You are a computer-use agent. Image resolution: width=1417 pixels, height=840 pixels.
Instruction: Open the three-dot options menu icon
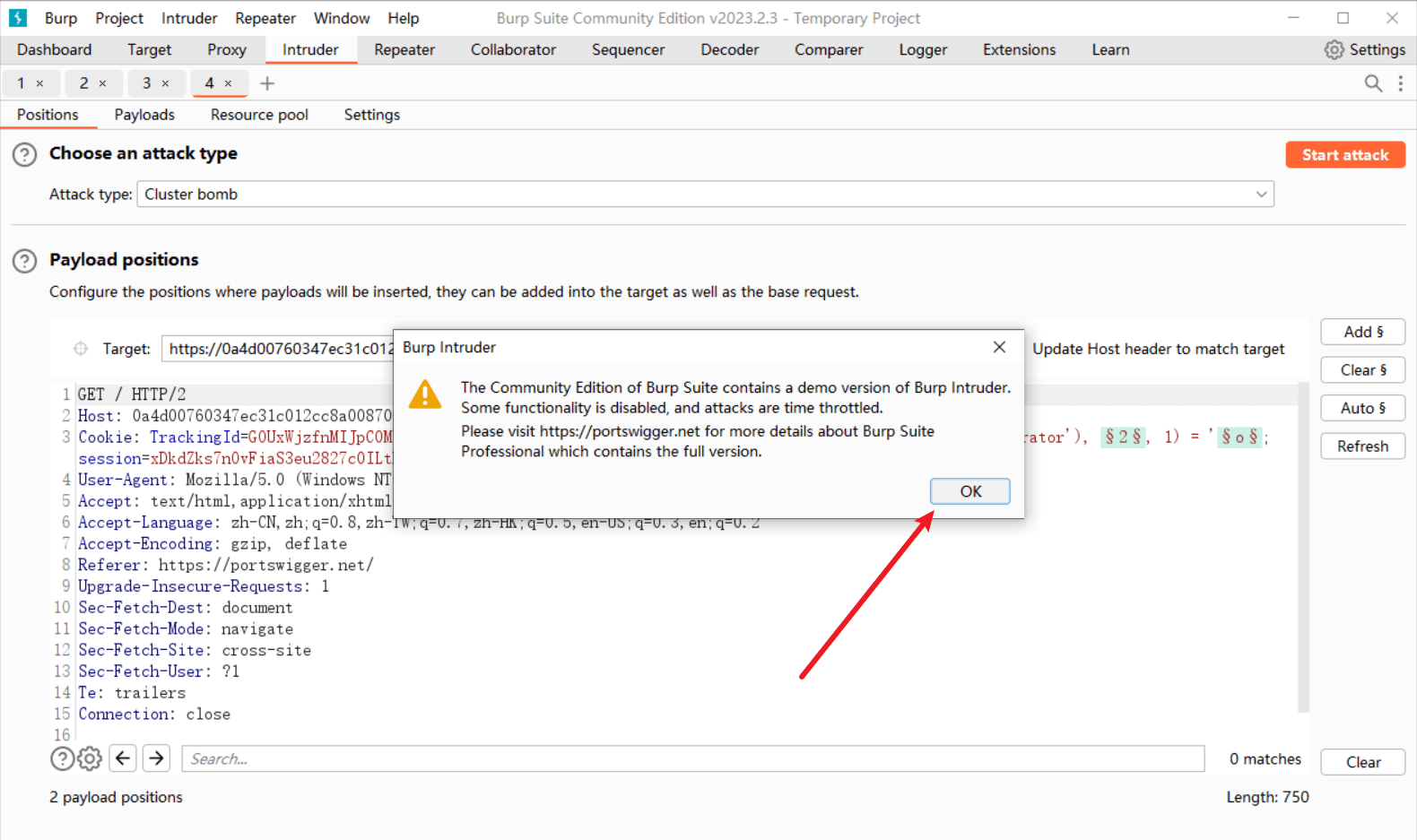1401,83
